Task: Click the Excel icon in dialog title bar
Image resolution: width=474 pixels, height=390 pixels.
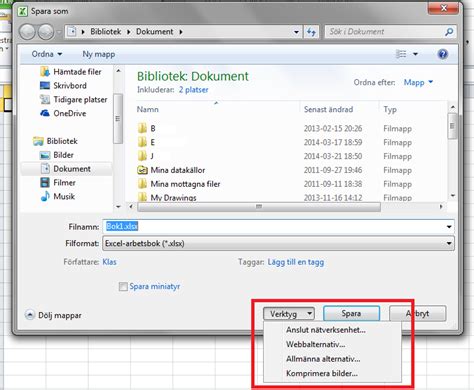Action: coord(22,11)
